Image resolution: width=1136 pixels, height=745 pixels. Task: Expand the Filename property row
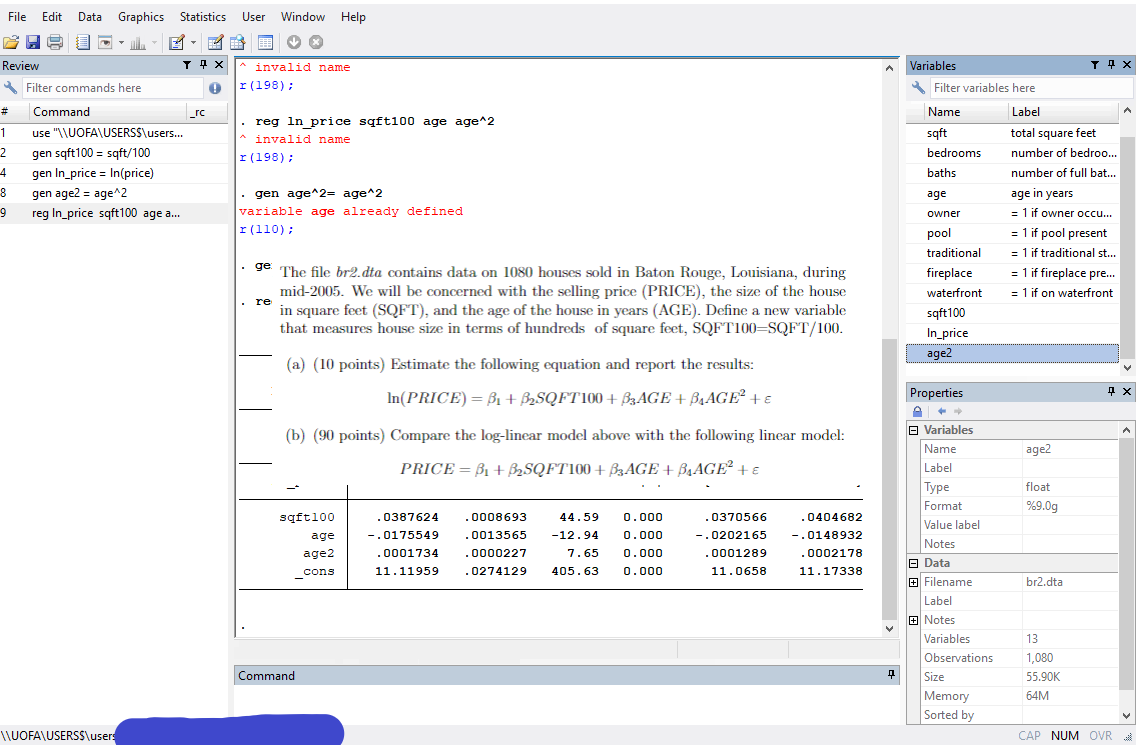click(914, 582)
